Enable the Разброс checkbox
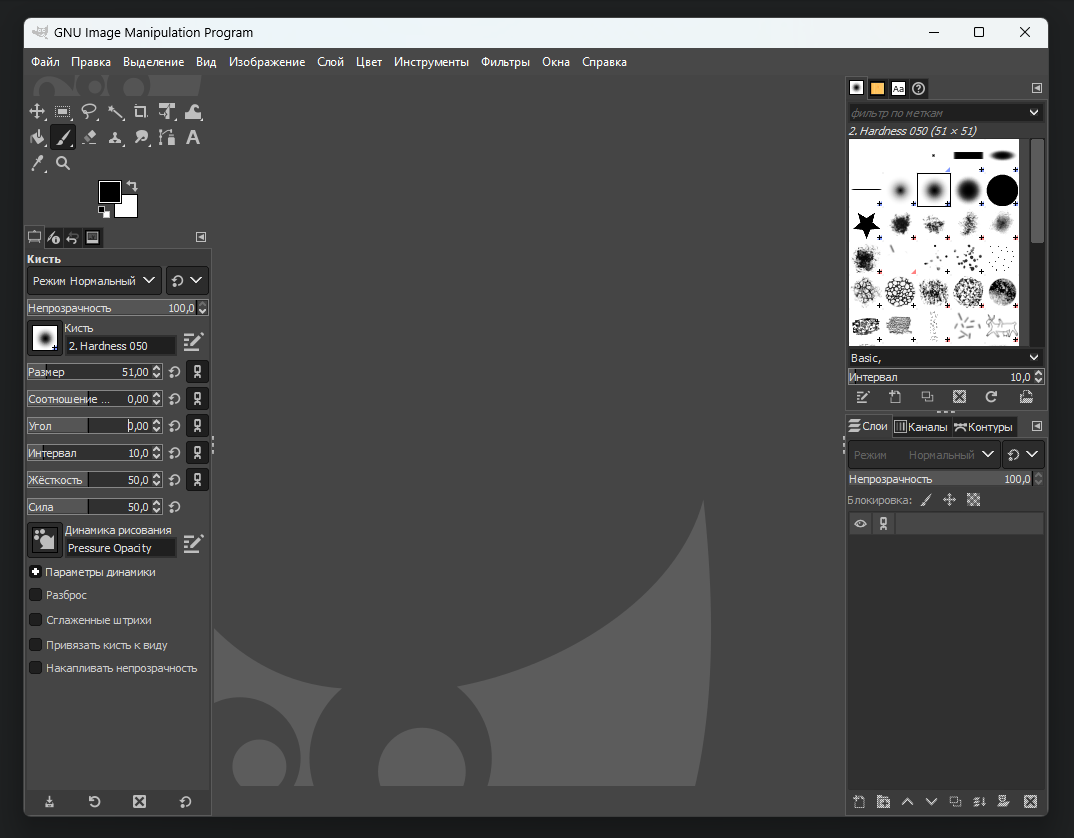The width and height of the screenshot is (1074, 838). point(36,595)
